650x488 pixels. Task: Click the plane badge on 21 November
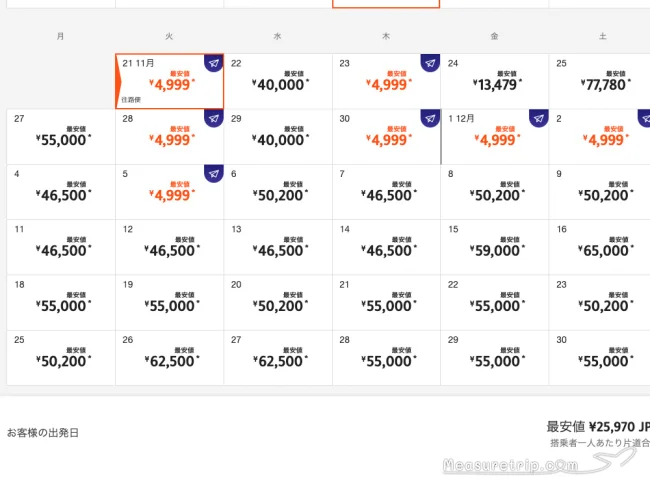(213, 63)
